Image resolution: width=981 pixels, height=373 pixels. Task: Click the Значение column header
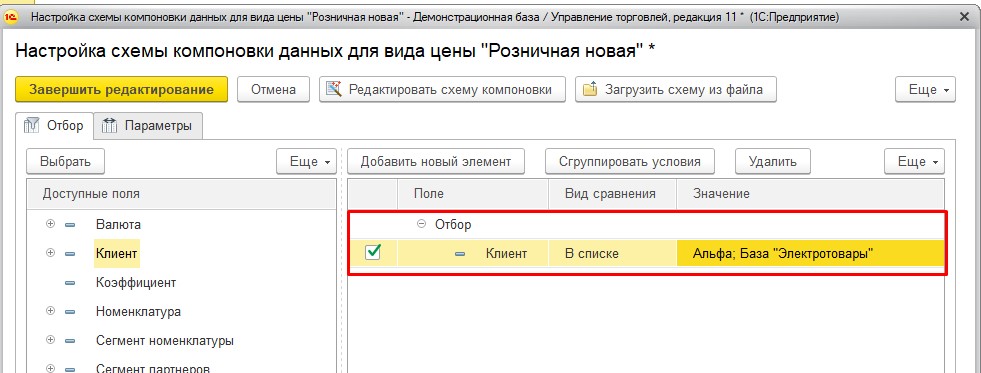pos(810,194)
